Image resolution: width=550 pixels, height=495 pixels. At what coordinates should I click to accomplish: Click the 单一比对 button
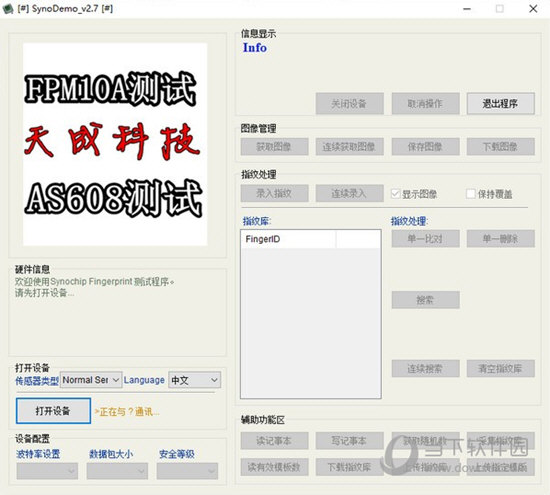point(425,239)
